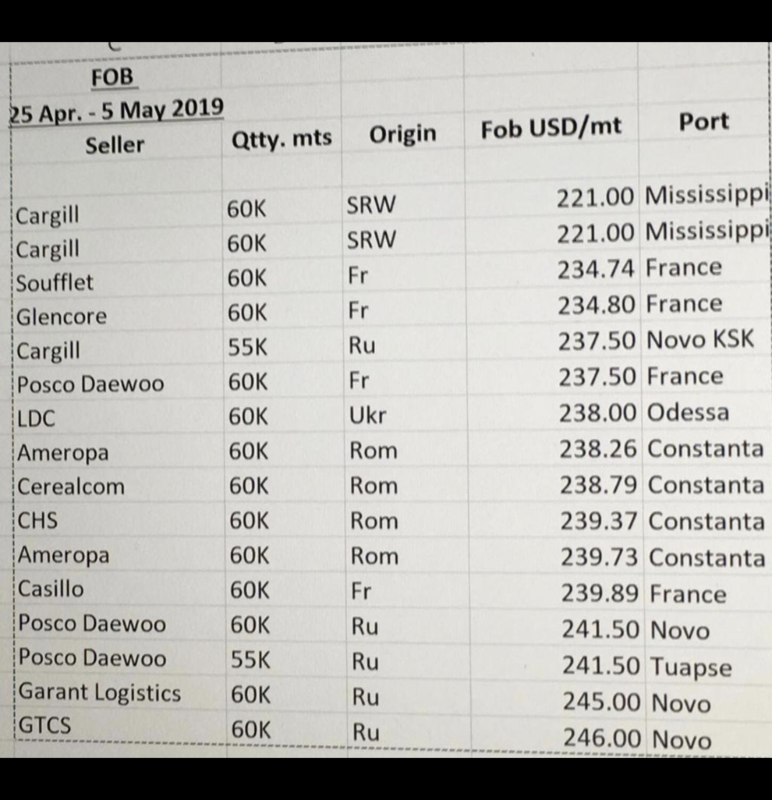772x800 pixels.
Task: Select the Soufflet seller cell
Action: coord(56,282)
